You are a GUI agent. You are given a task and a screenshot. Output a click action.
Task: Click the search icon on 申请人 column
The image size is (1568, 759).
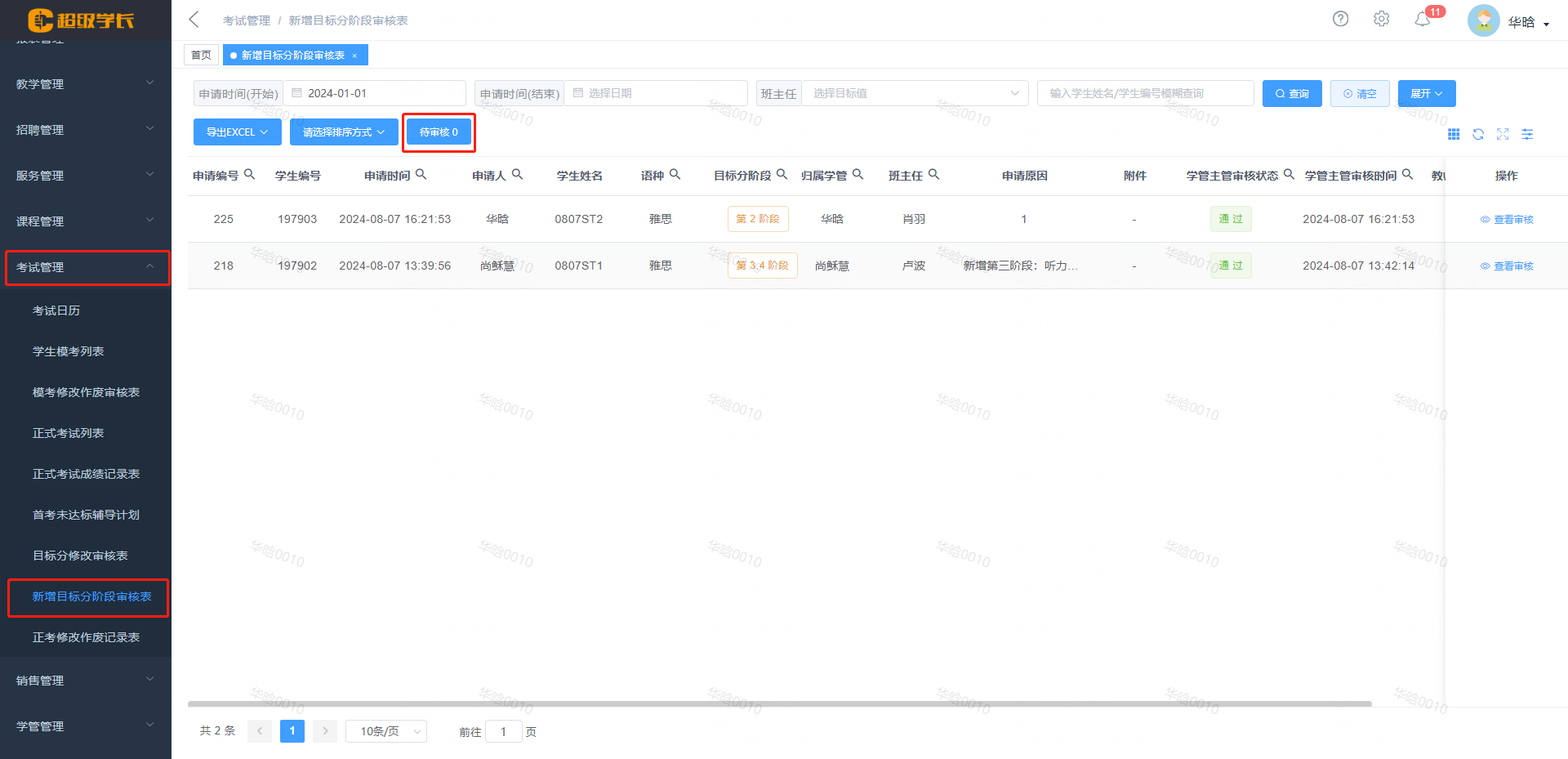click(518, 173)
